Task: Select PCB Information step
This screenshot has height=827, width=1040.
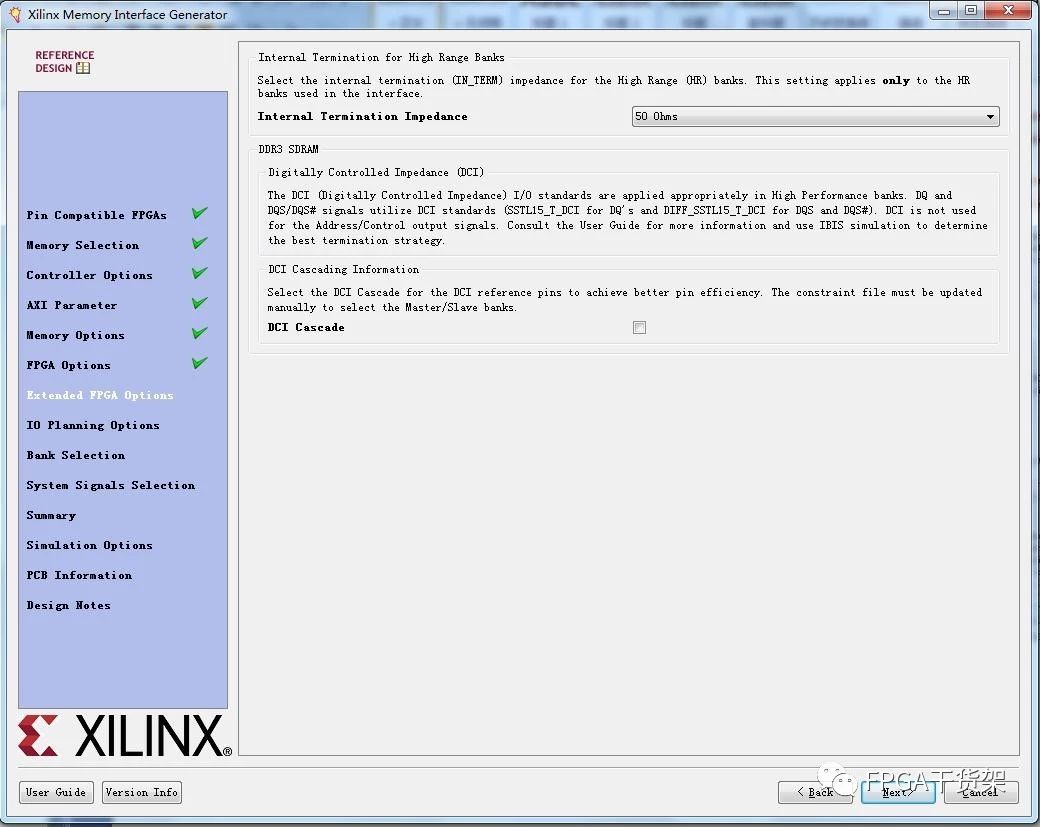Action: click(79, 575)
